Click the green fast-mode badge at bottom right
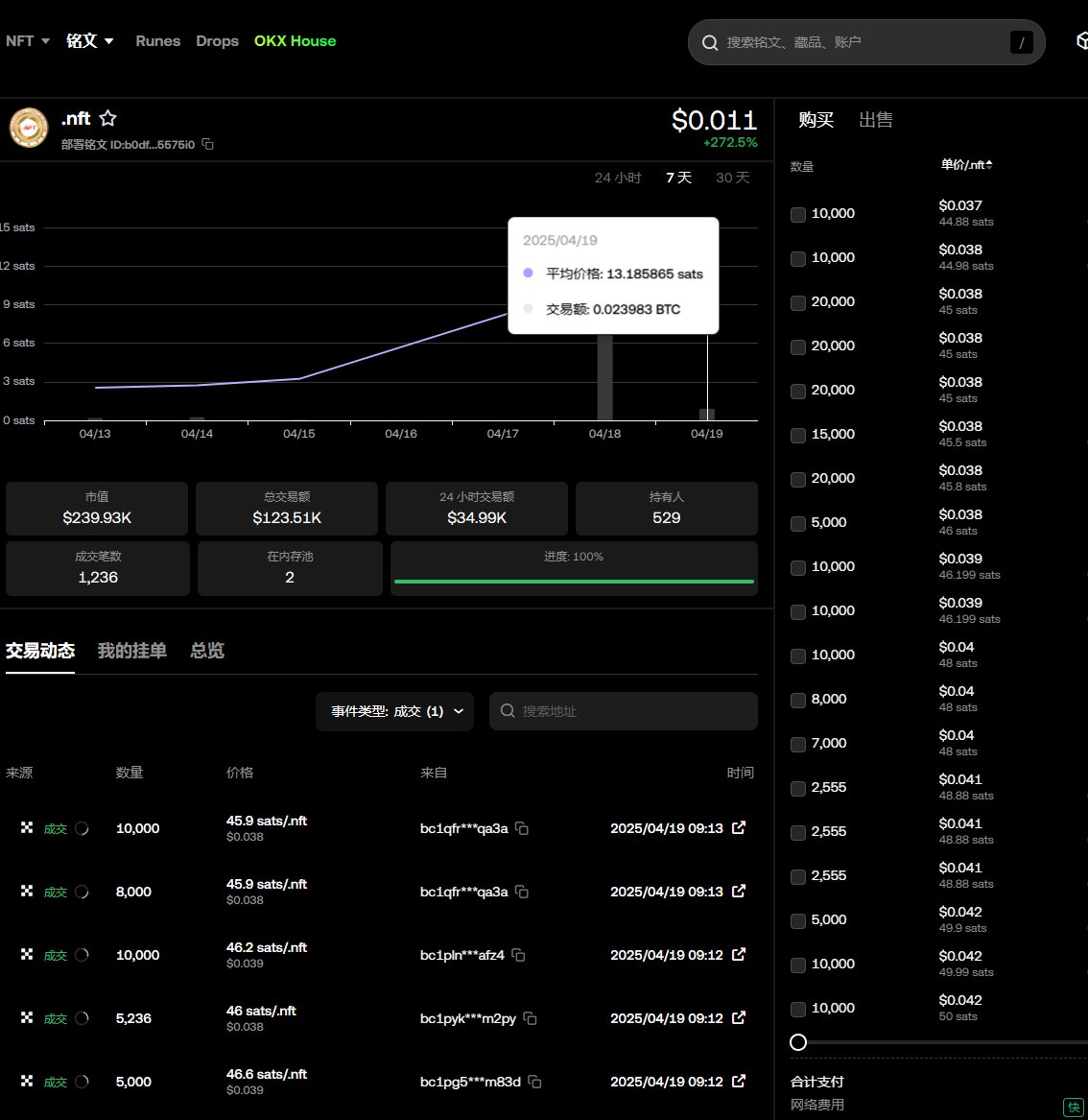 point(1074,1108)
